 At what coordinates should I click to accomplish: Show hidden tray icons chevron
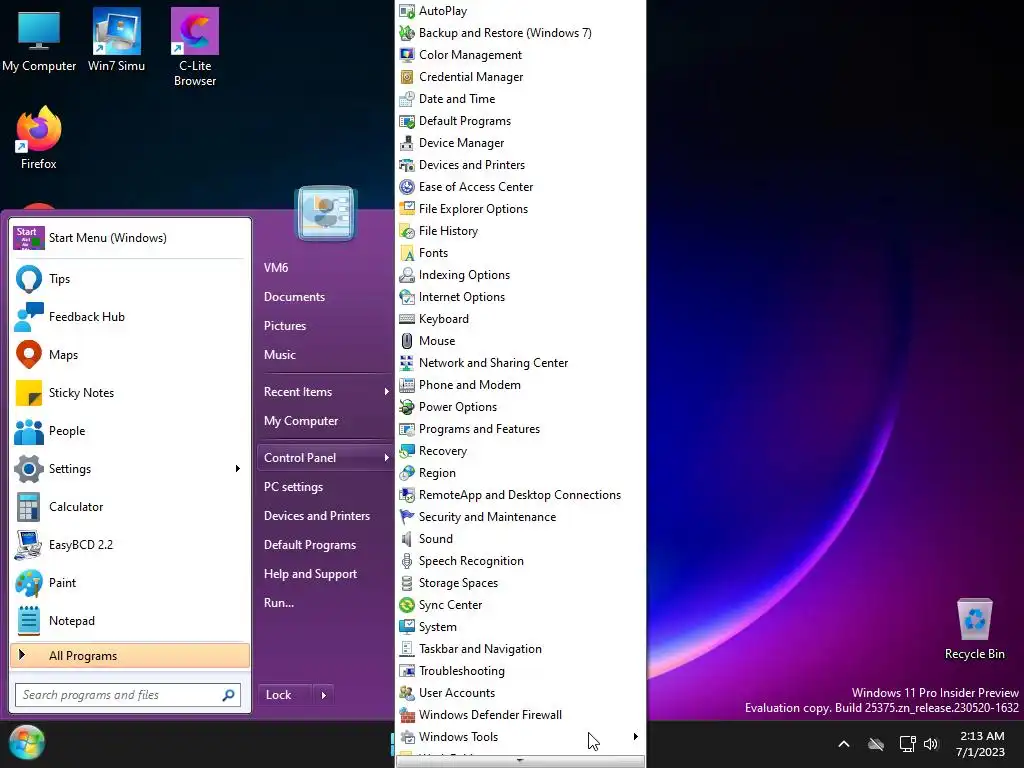(844, 744)
